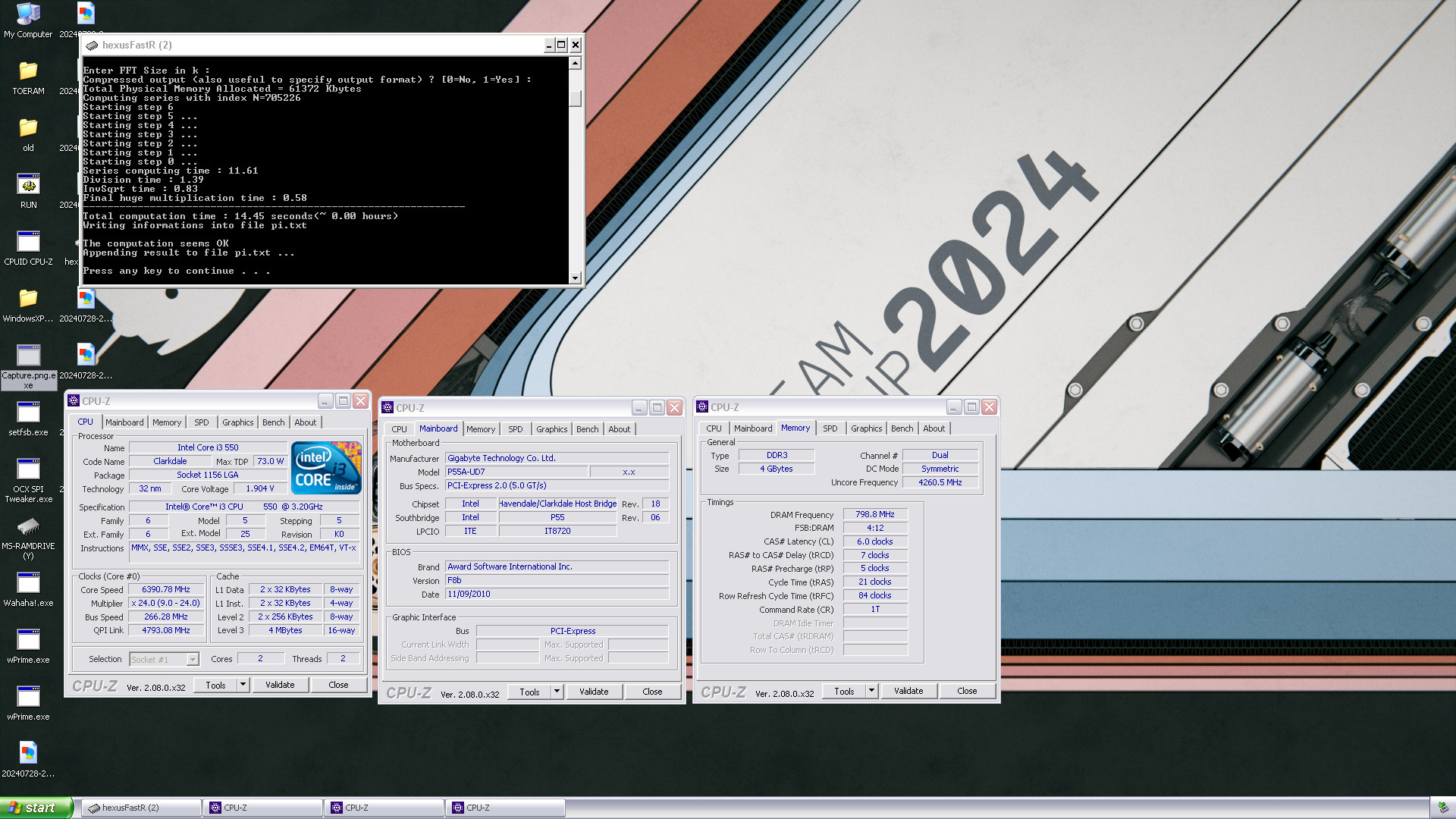Screen dimensions: 1456x819
Task: Select the Capture.png.exe desktop icon
Action: coord(28,366)
